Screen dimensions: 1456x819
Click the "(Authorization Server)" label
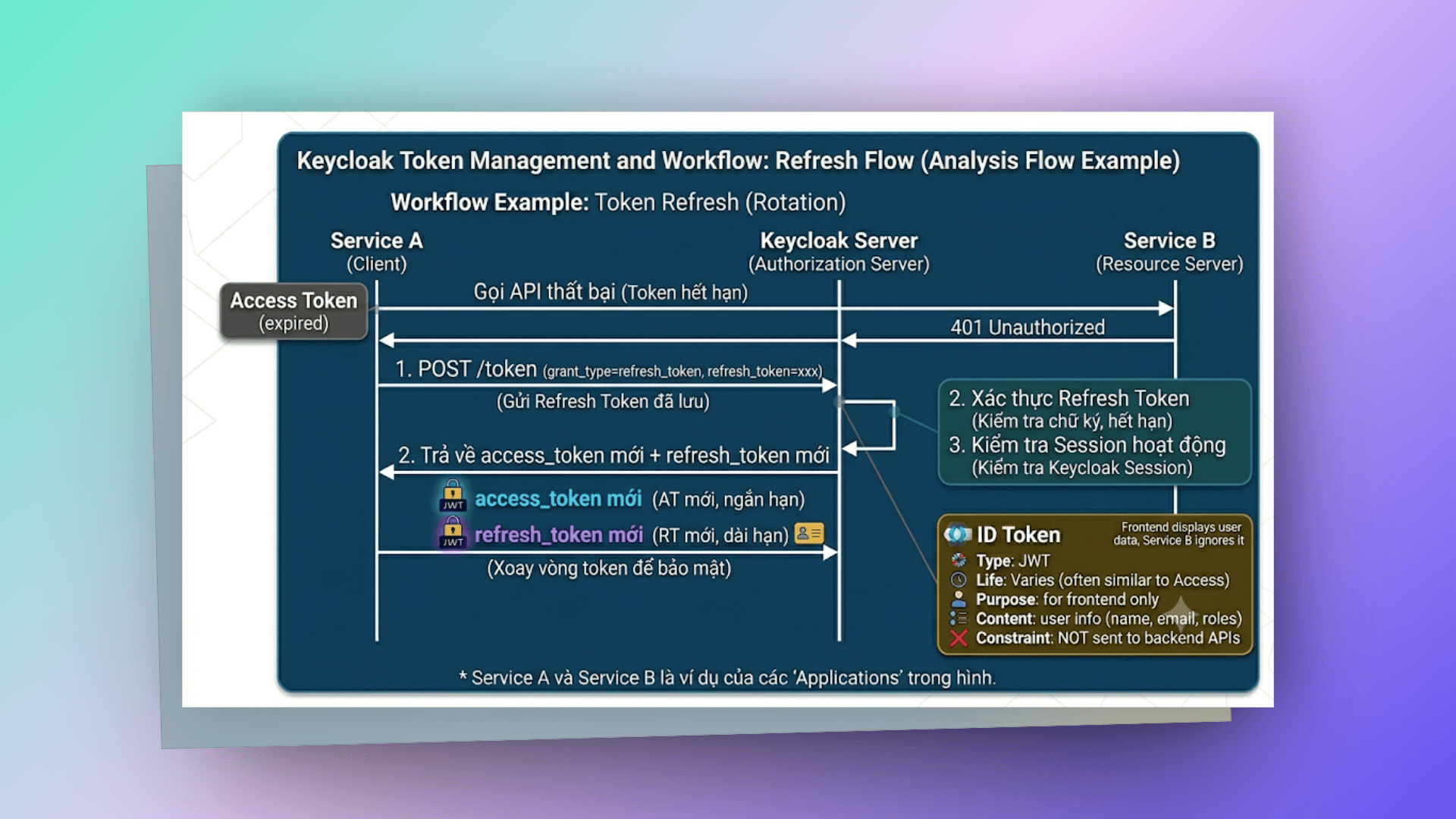839,264
